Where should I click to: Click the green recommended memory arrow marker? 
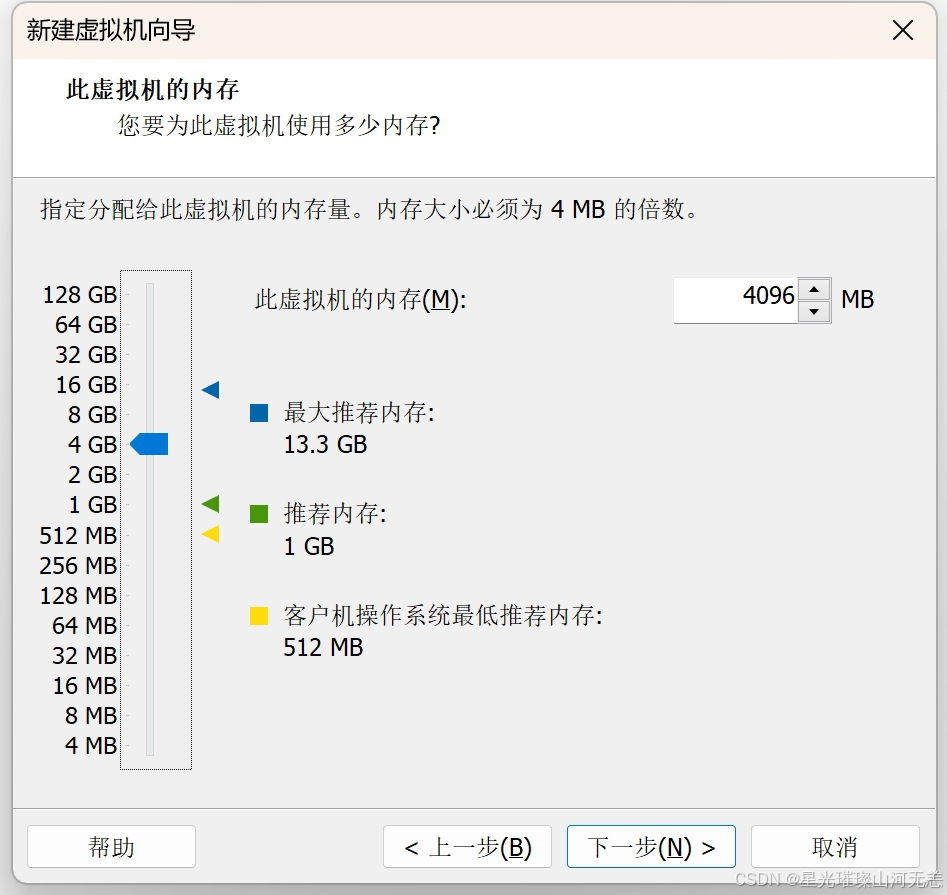[x=210, y=504]
